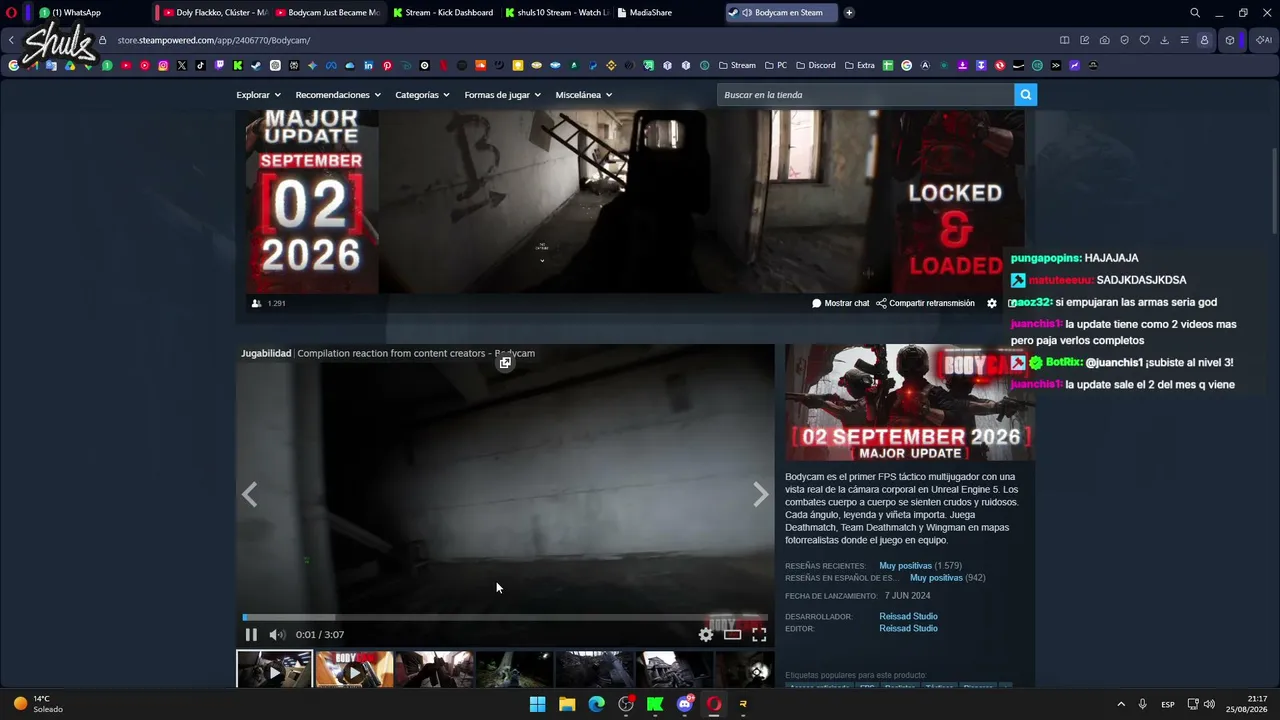Expand the Categorías menu
Viewport: 1280px width, 720px height.
(x=423, y=95)
